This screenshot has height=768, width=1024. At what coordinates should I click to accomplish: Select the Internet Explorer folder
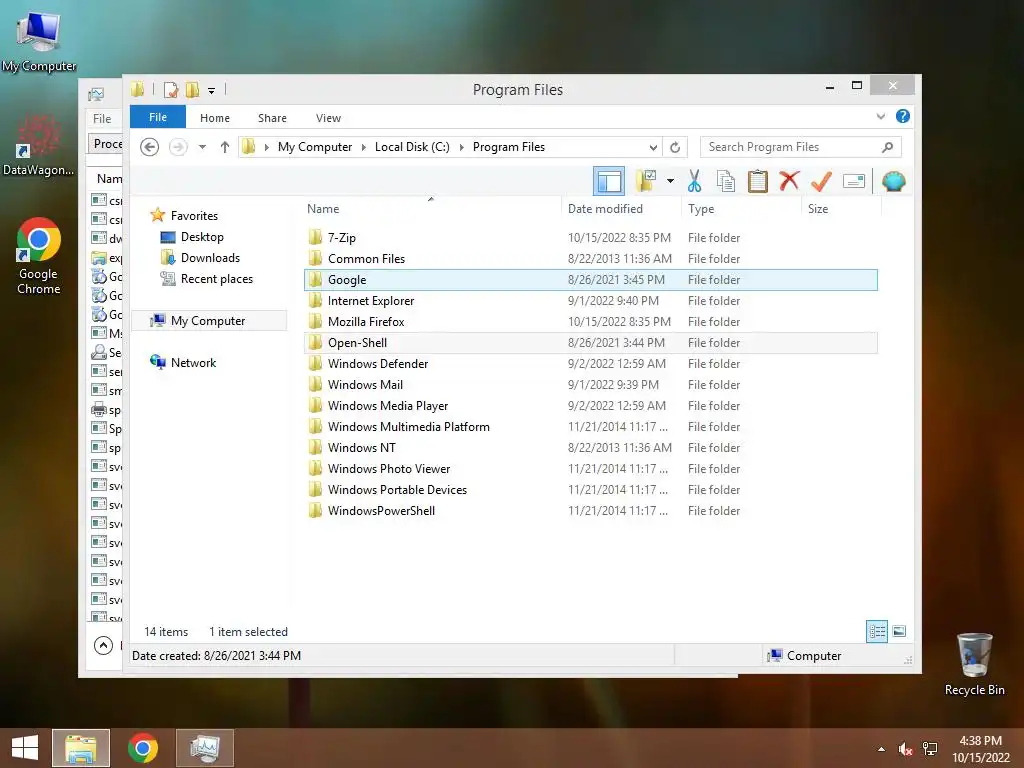pyautogui.click(x=370, y=300)
